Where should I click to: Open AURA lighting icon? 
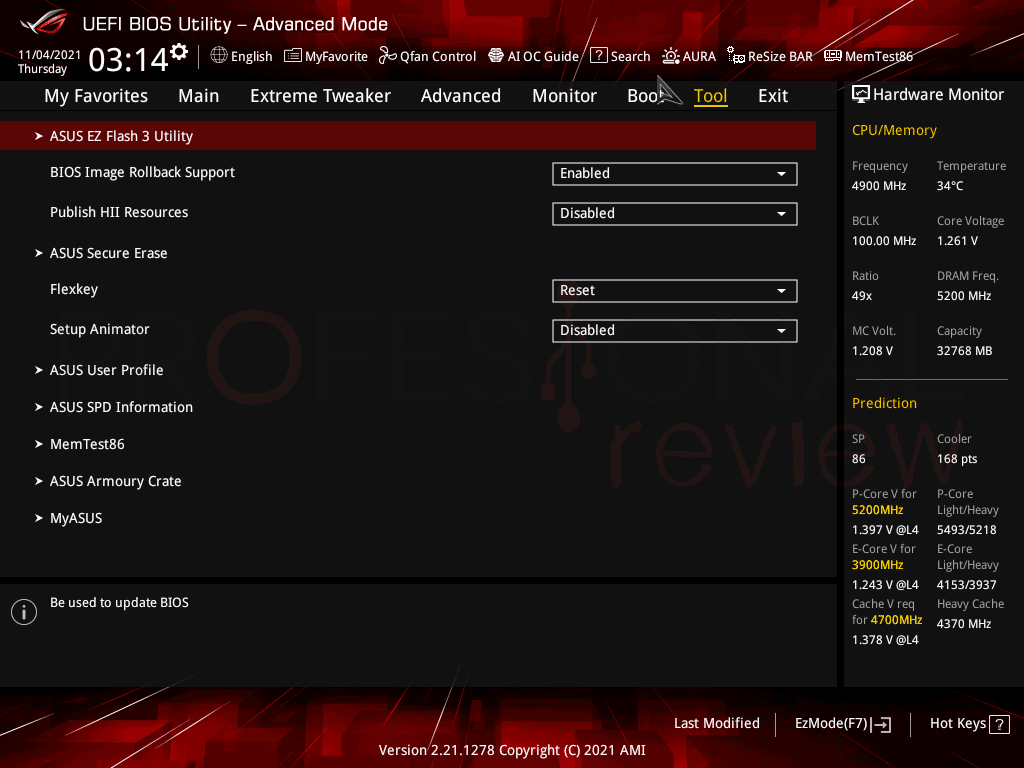click(671, 56)
